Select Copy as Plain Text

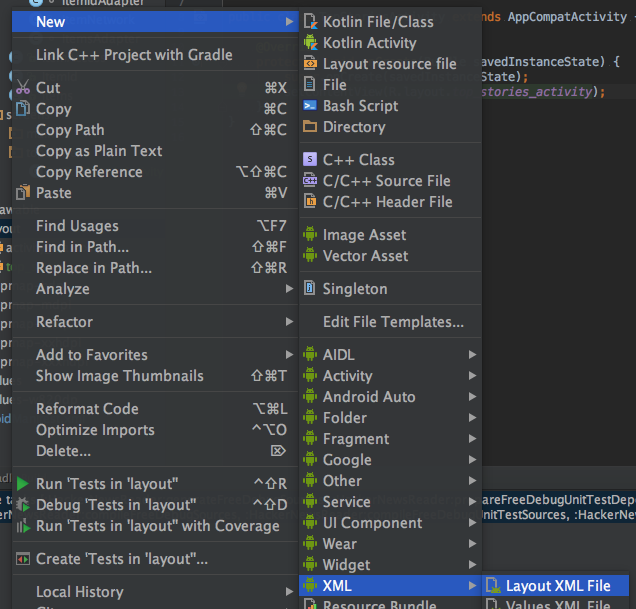click(155, 151)
